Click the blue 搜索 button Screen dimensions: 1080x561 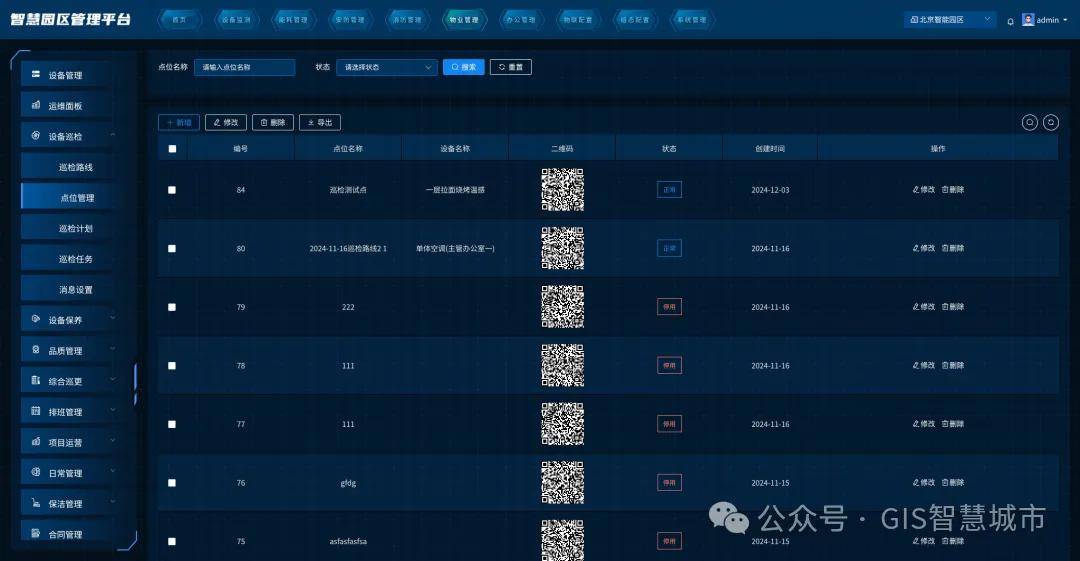[x=464, y=67]
